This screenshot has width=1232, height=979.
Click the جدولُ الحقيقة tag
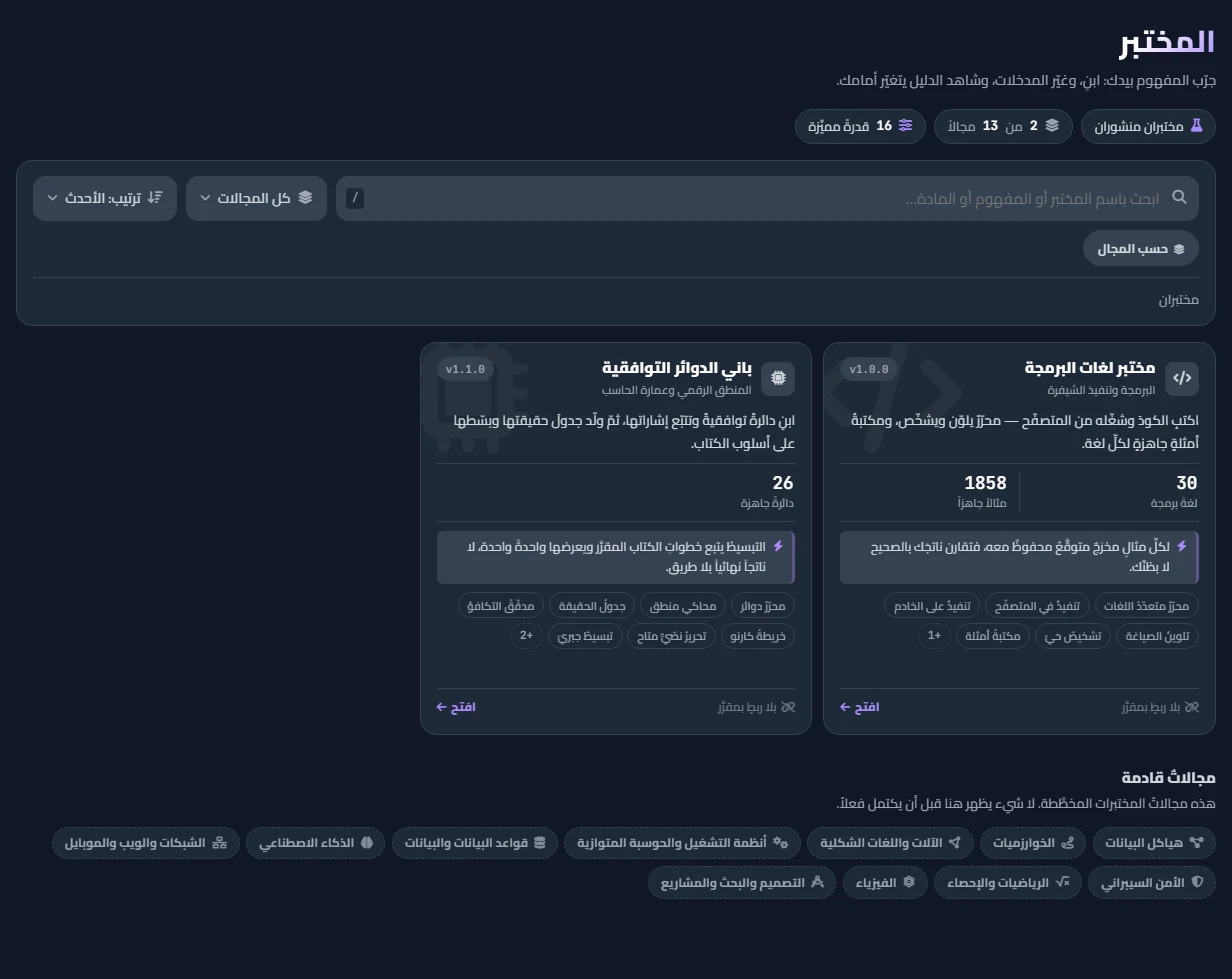point(592,606)
